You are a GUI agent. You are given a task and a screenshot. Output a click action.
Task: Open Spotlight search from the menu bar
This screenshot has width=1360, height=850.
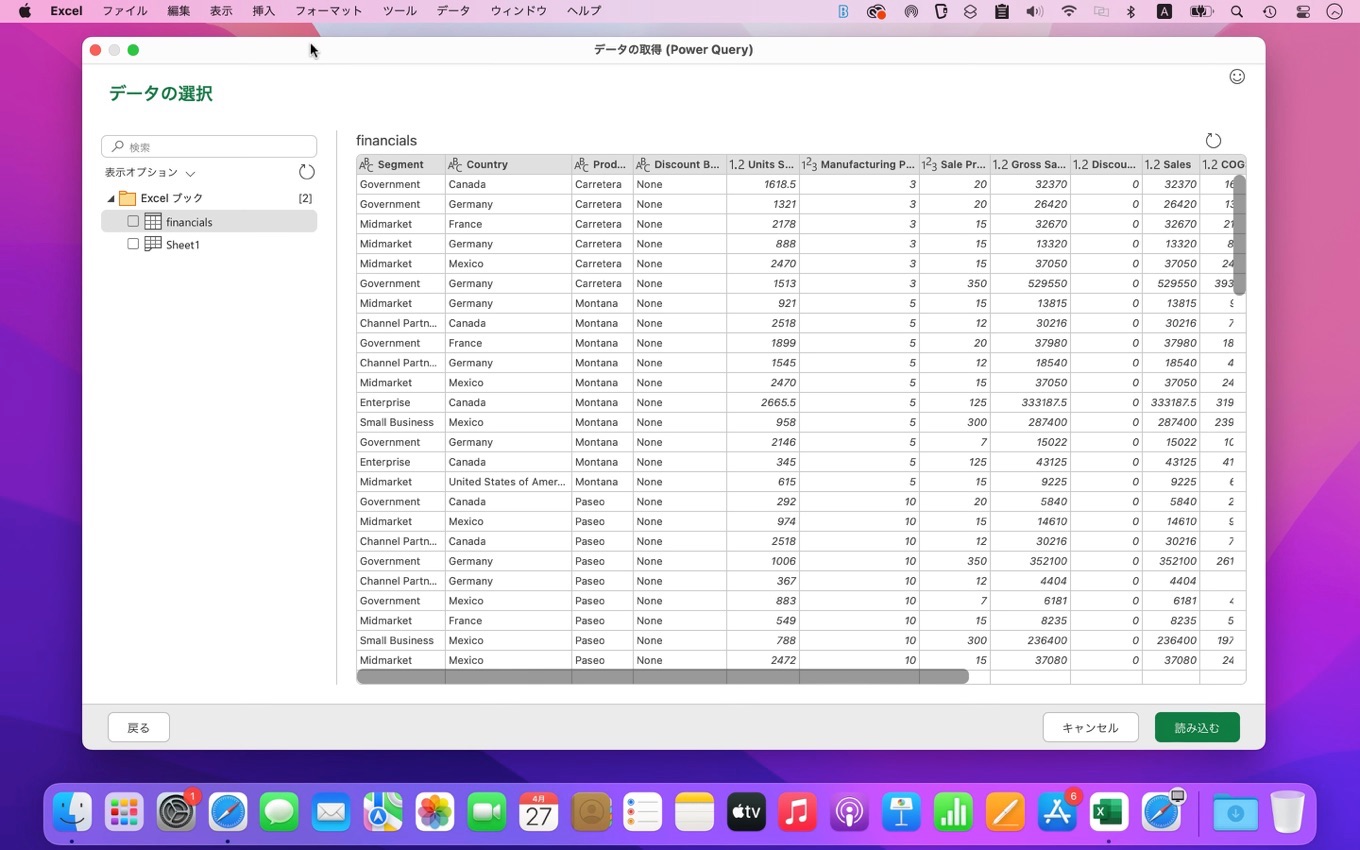tap(1237, 11)
